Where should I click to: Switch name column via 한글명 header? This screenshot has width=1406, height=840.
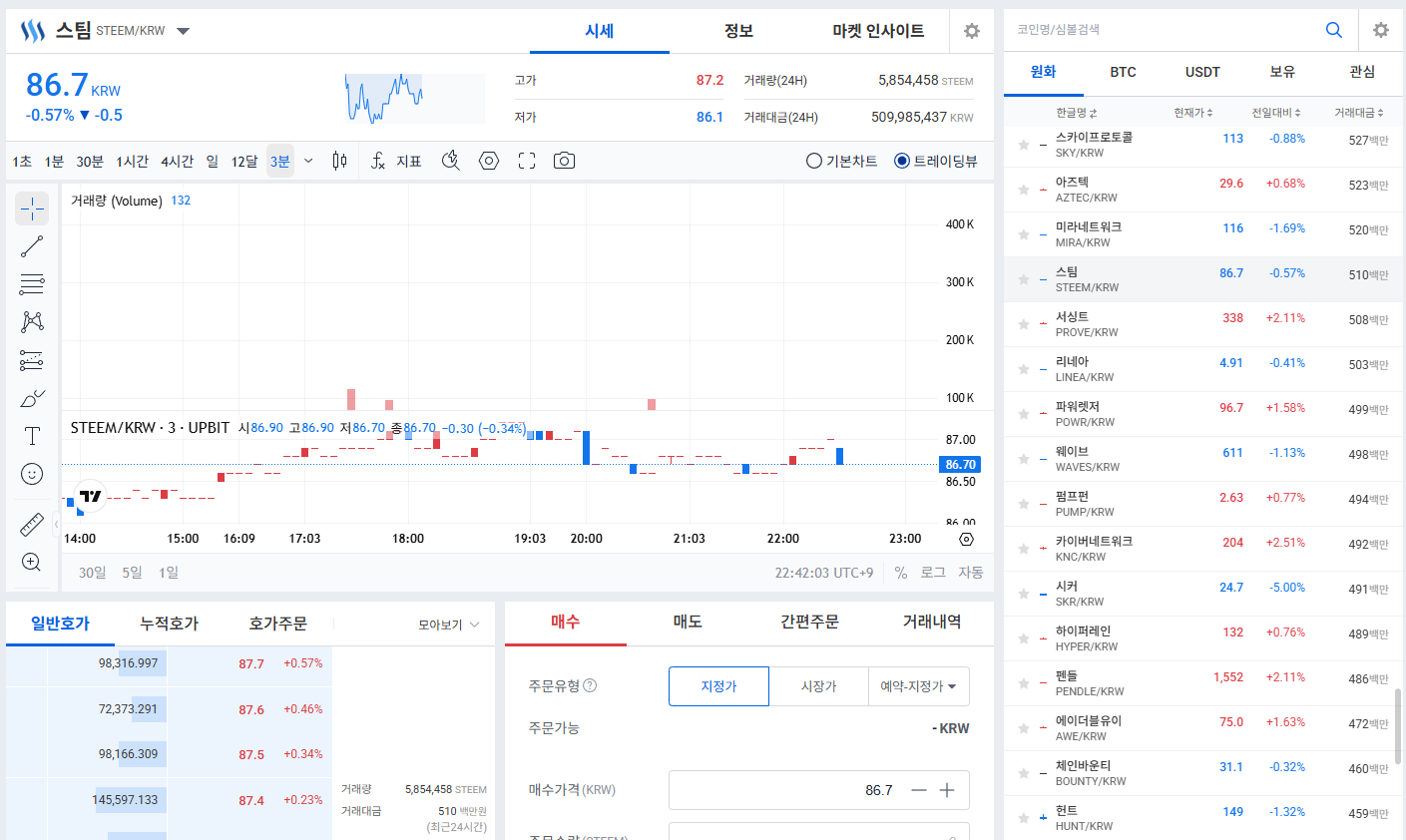(1077, 113)
